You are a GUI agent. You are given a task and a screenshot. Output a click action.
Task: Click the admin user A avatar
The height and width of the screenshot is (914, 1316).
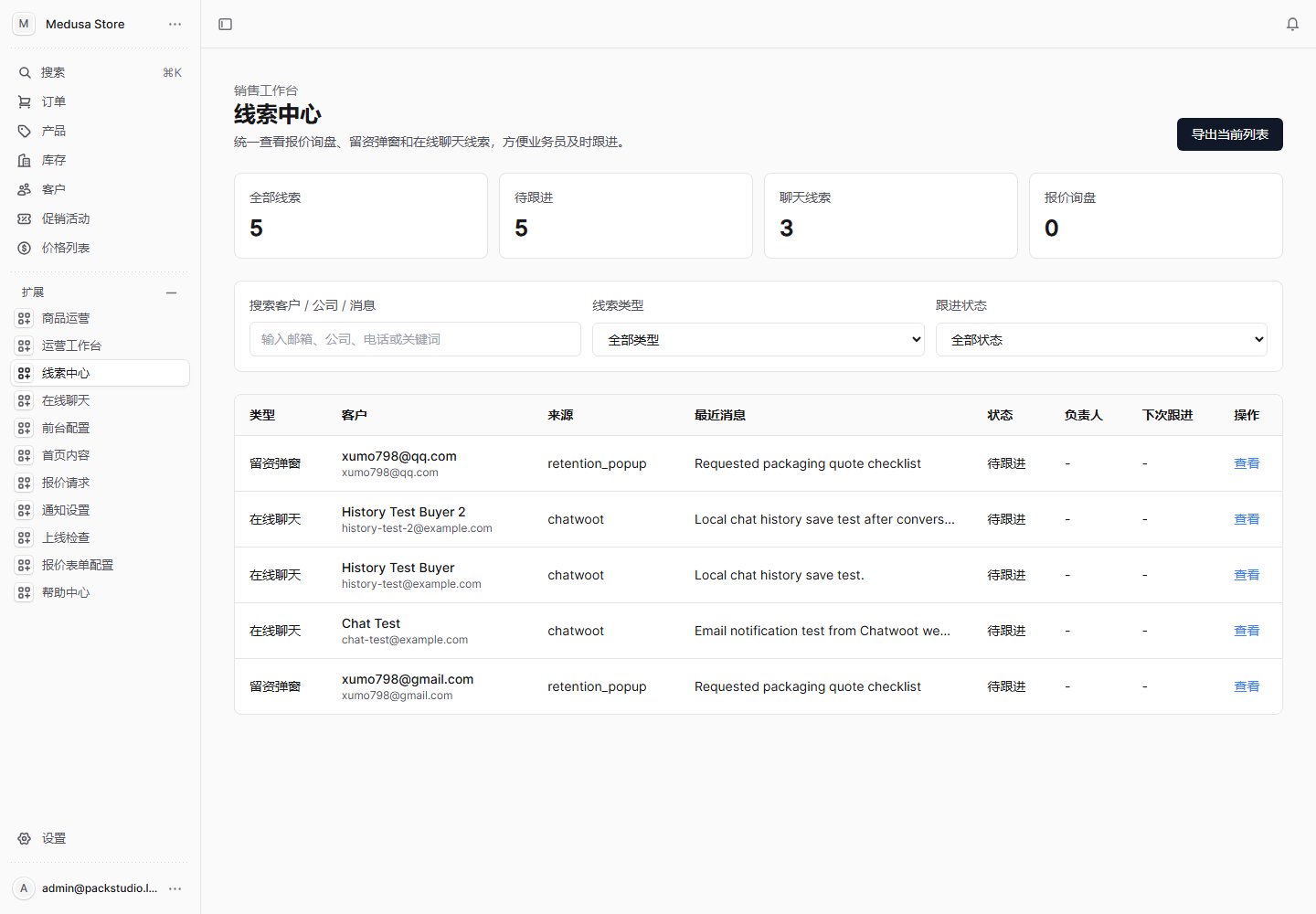pos(24,888)
